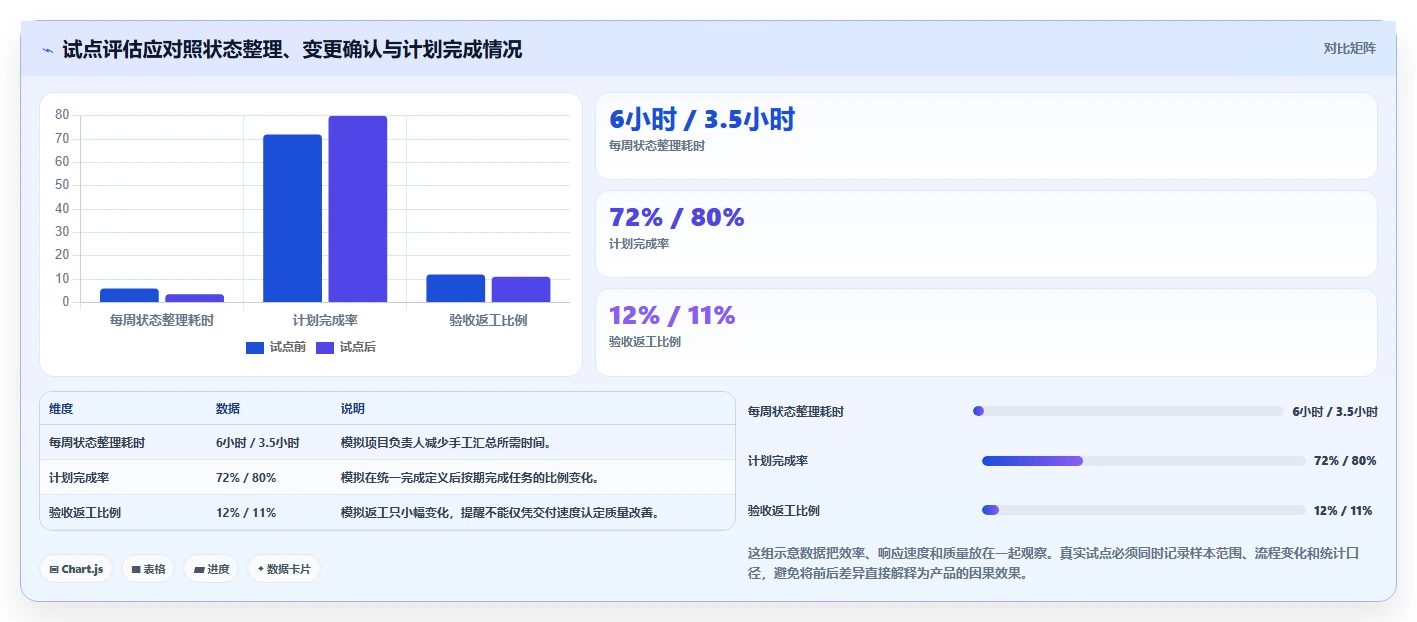Click the progress value 12% / 11% label
The width and height of the screenshot is (1417, 622).
[x=1343, y=510]
